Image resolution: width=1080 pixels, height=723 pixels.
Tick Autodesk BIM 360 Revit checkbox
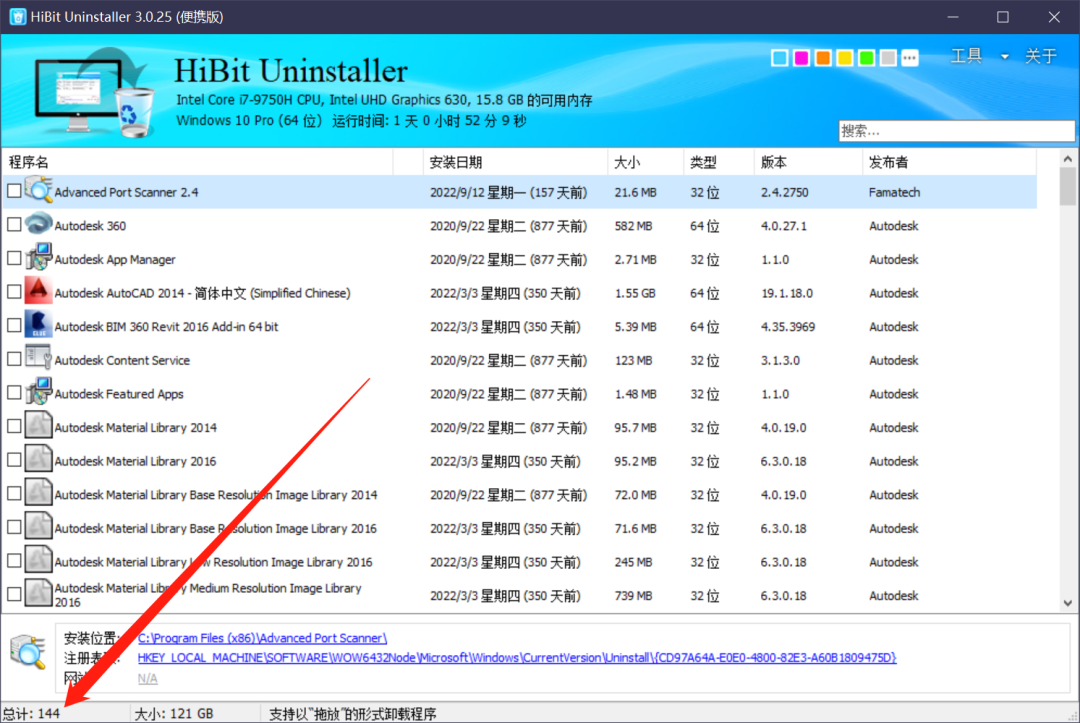14,325
